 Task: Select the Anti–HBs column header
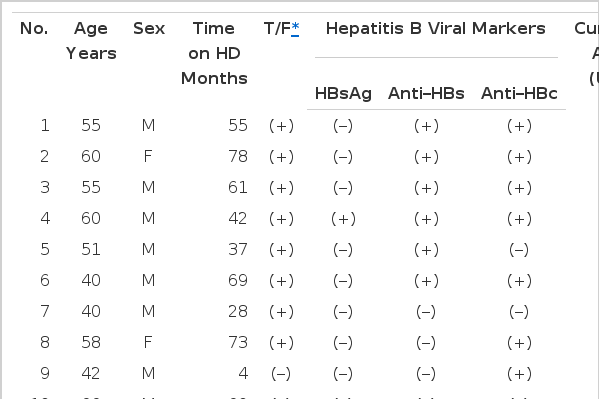coord(426,94)
